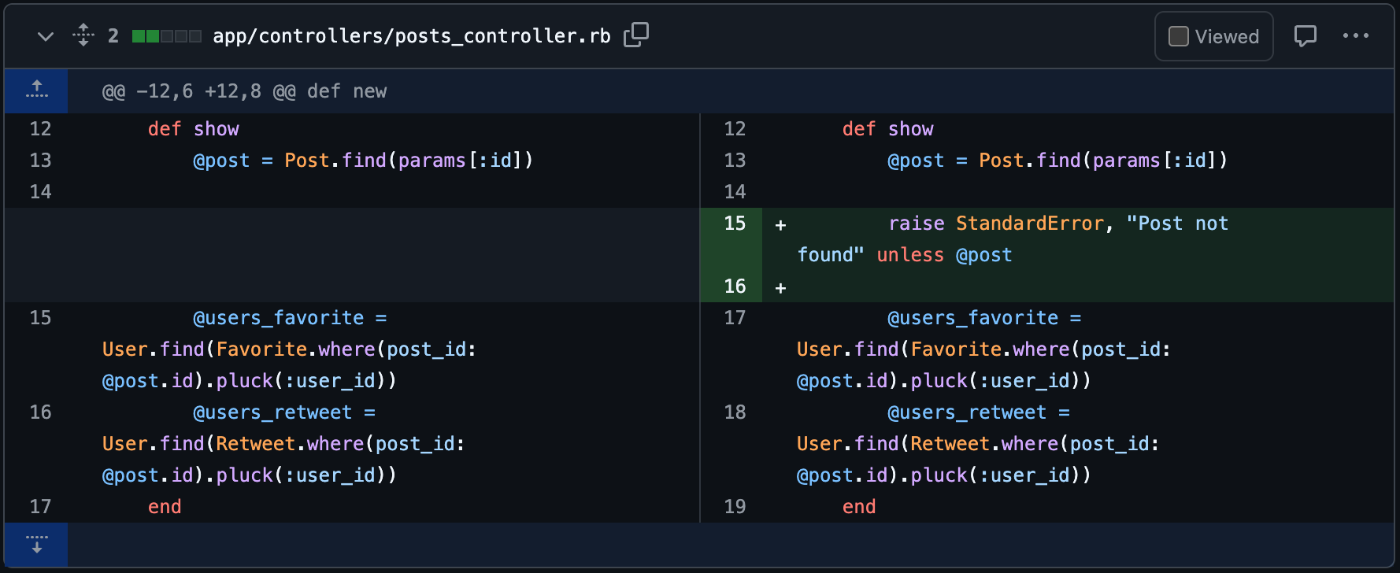Expand hidden lines below the diff
The width and height of the screenshot is (1400, 573).
[x=36, y=545]
